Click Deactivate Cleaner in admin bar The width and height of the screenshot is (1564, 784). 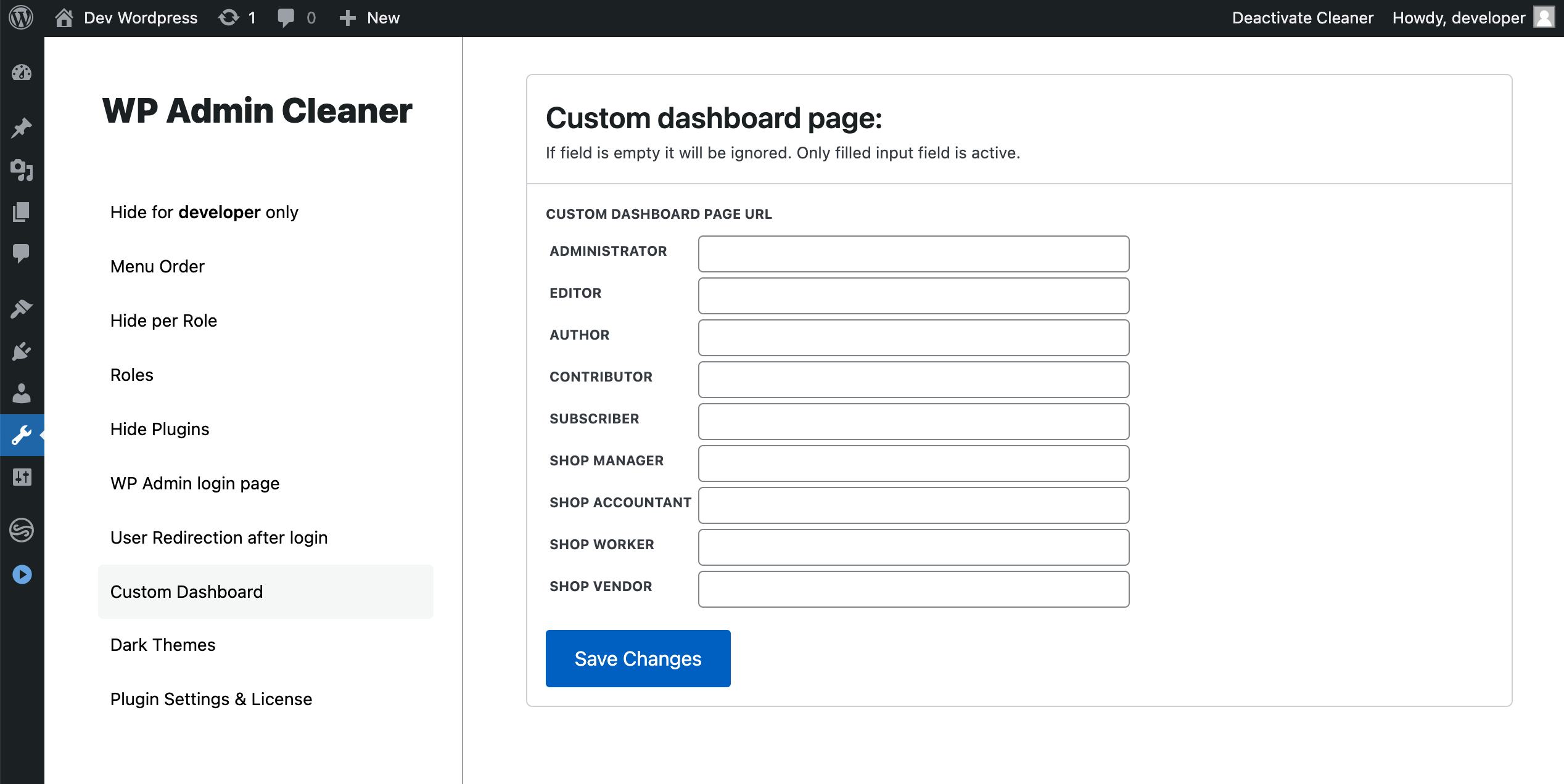[1303, 18]
